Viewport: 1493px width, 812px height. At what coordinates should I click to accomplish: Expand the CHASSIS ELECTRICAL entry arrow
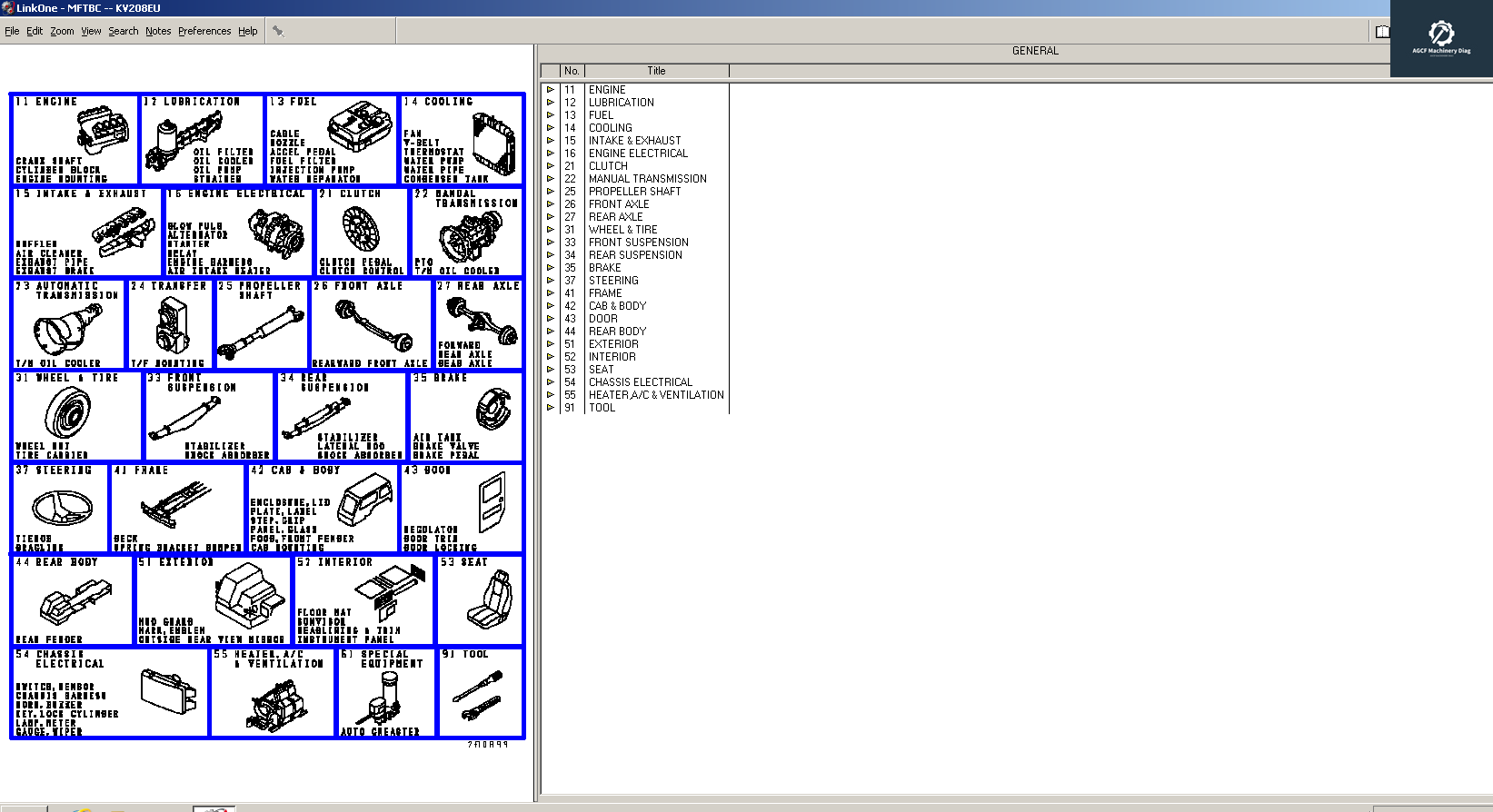pos(550,382)
